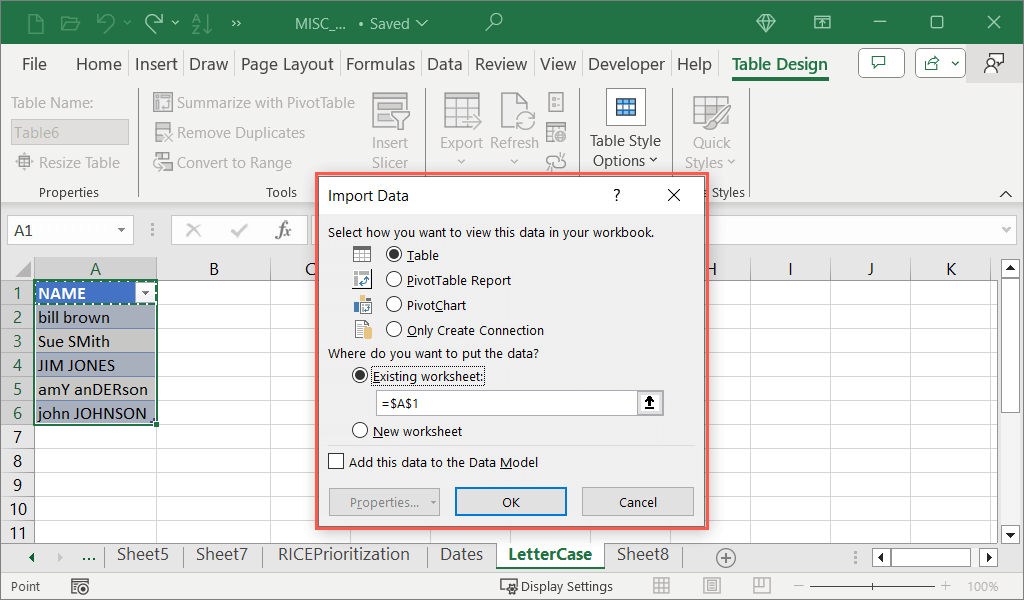The image size is (1024, 600).
Task: Select the New worksheet radio option
Action: pos(360,431)
